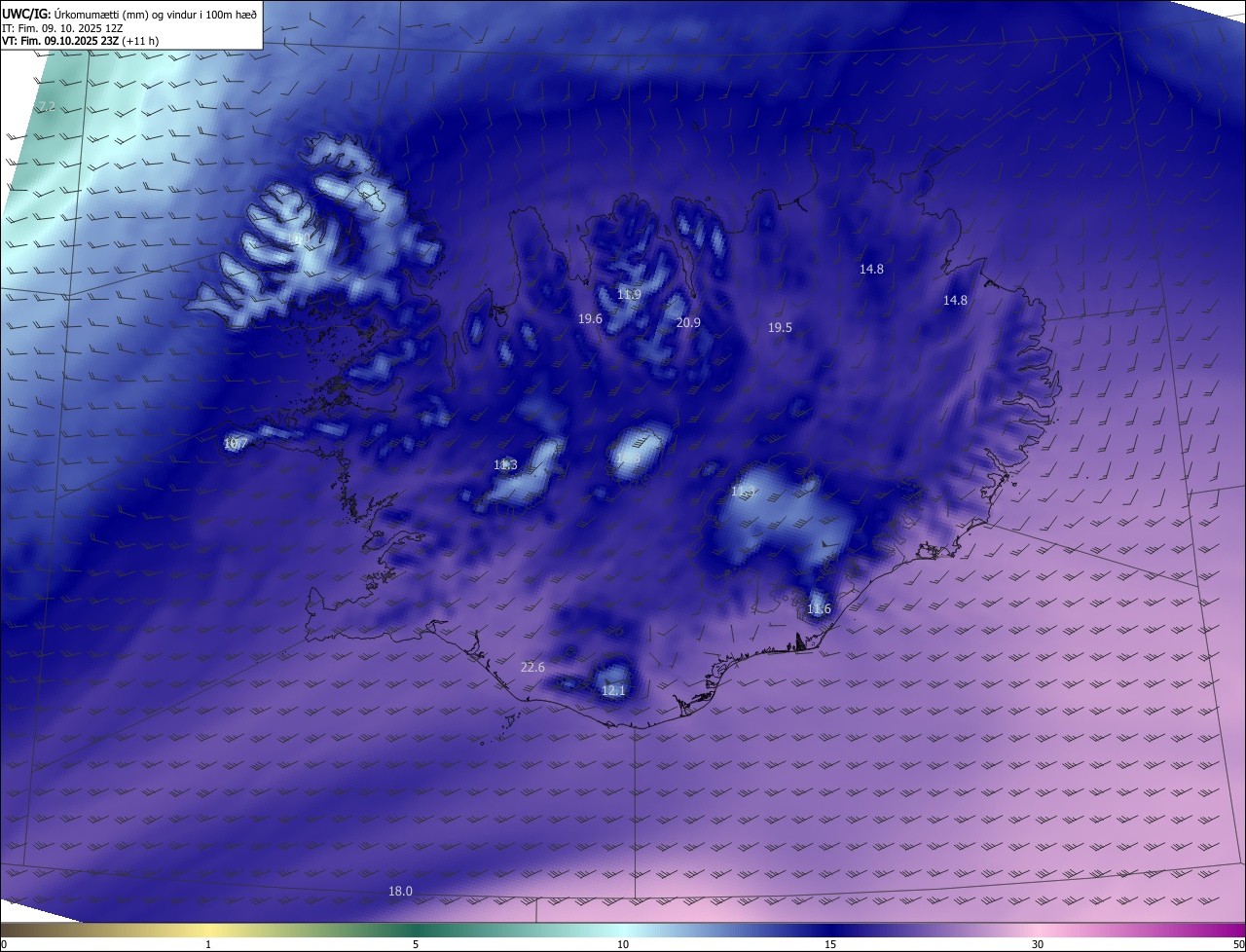Click the colorbar tick label 50

click(x=1238, y=944)
